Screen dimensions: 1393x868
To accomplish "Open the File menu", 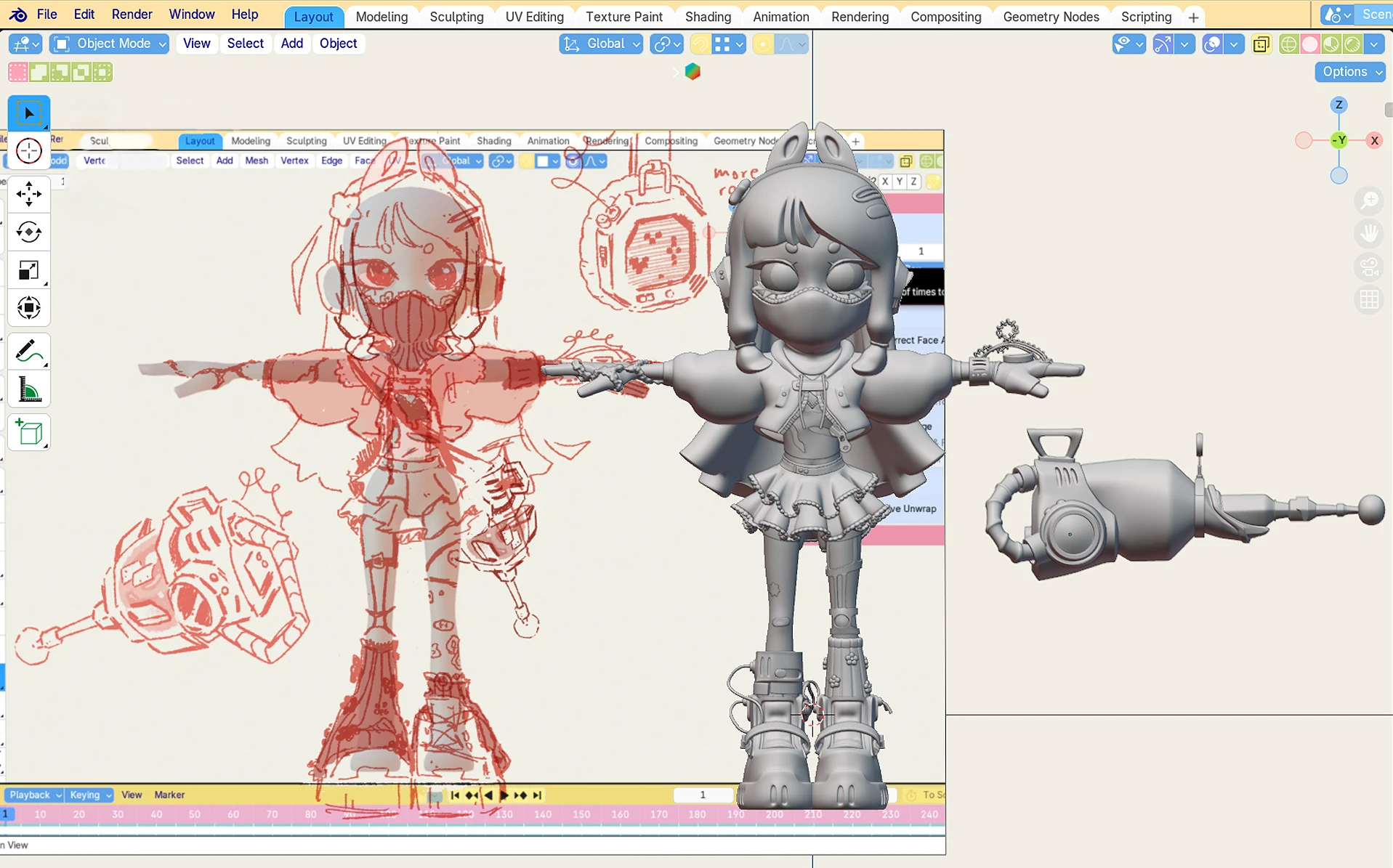I will [x=47, y=15].
